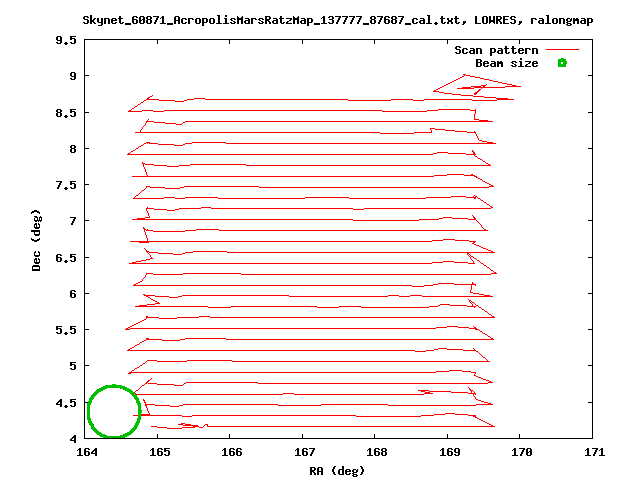The height and width of the screenshot is (480, 640).
Task: Click the 'RA (deg)' axis label
Action: 337,471
